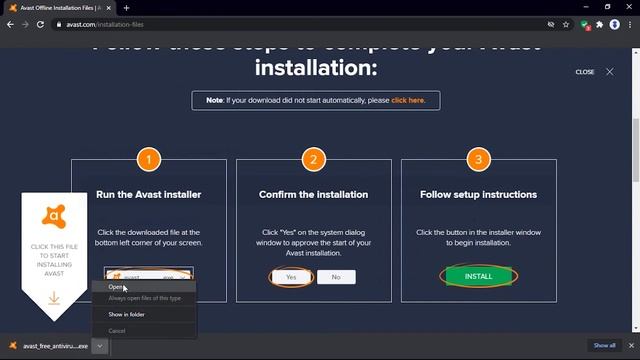Screen dimensions: 640x360
Task: Choose Cancel in the download menu
Action: pos(144,331)
